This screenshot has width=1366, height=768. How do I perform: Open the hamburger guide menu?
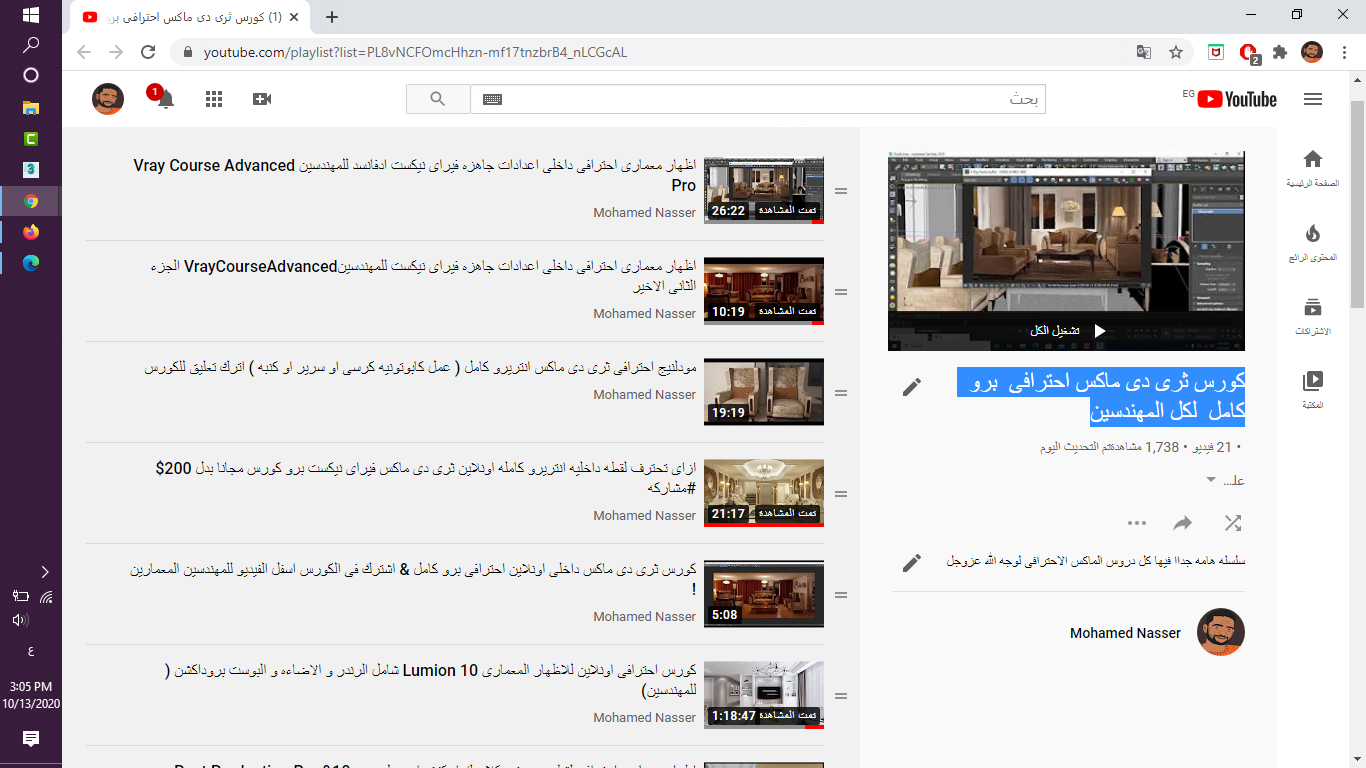(1313, 99)
